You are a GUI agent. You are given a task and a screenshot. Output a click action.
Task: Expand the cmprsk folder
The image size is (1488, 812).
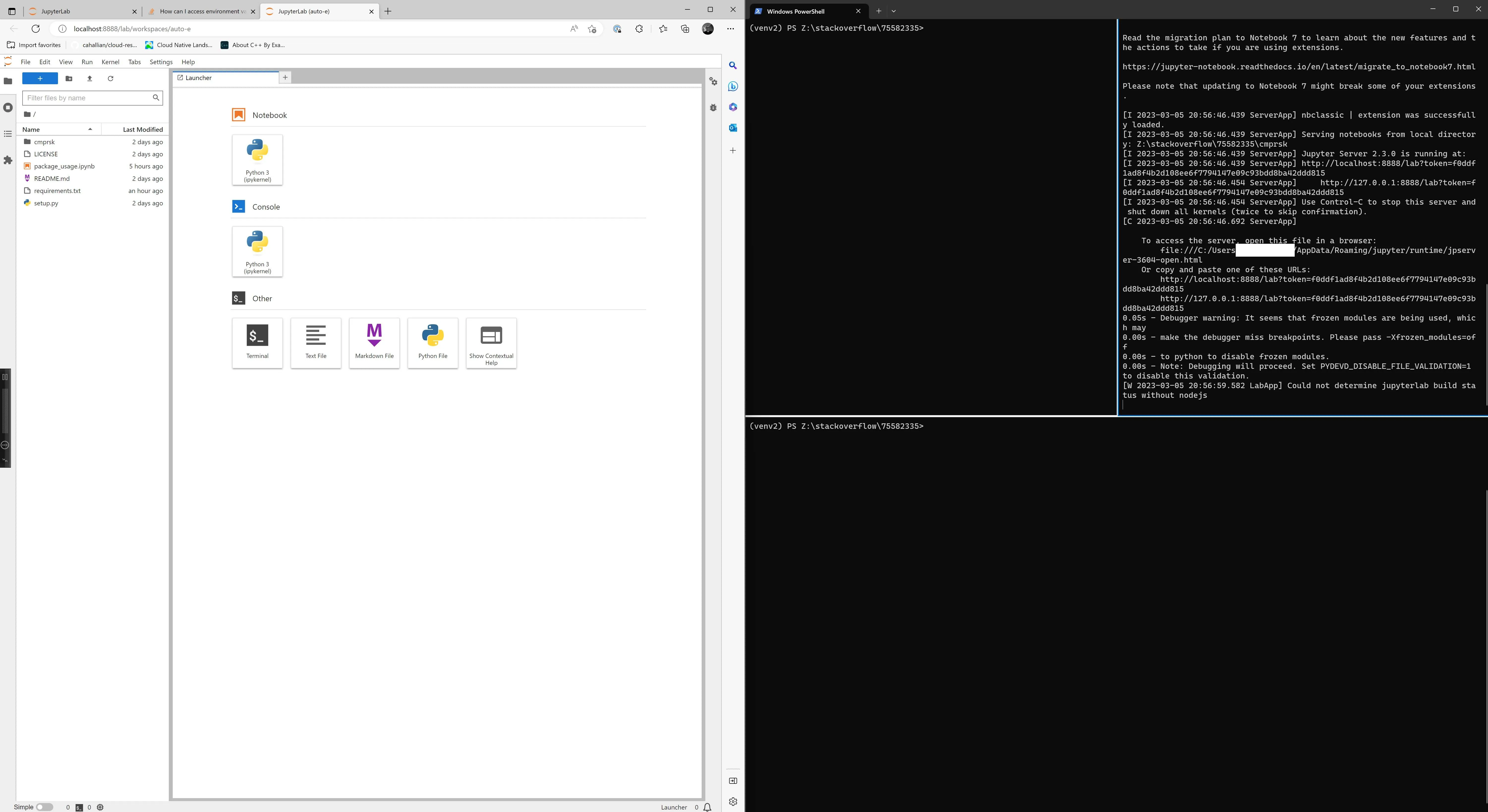[x=44, y=142]
